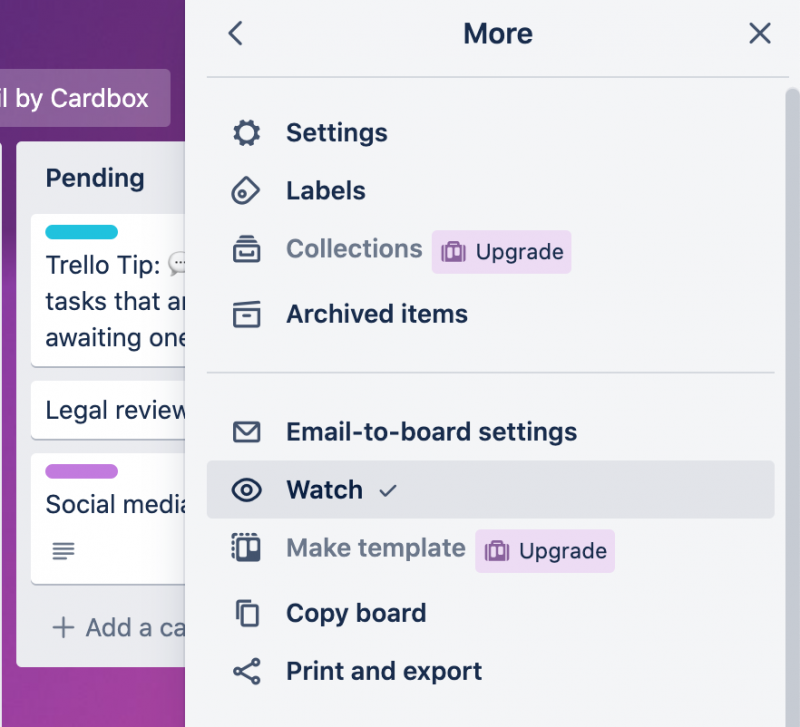The width and height of the screenshot is (800, 727).
Task: Click the Settings gear icon
Action: point(246,132)
